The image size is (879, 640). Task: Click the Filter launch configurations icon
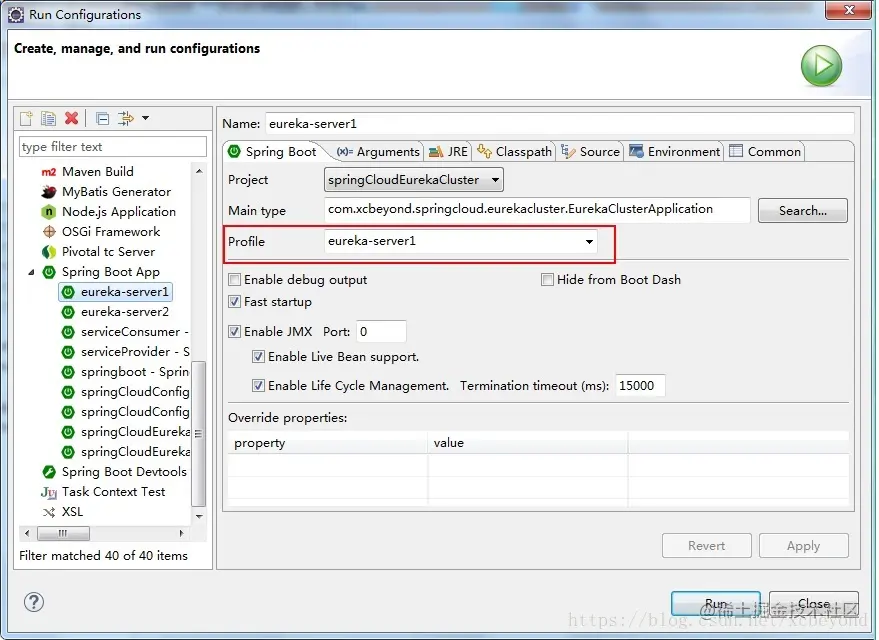[x=126, y=118]
